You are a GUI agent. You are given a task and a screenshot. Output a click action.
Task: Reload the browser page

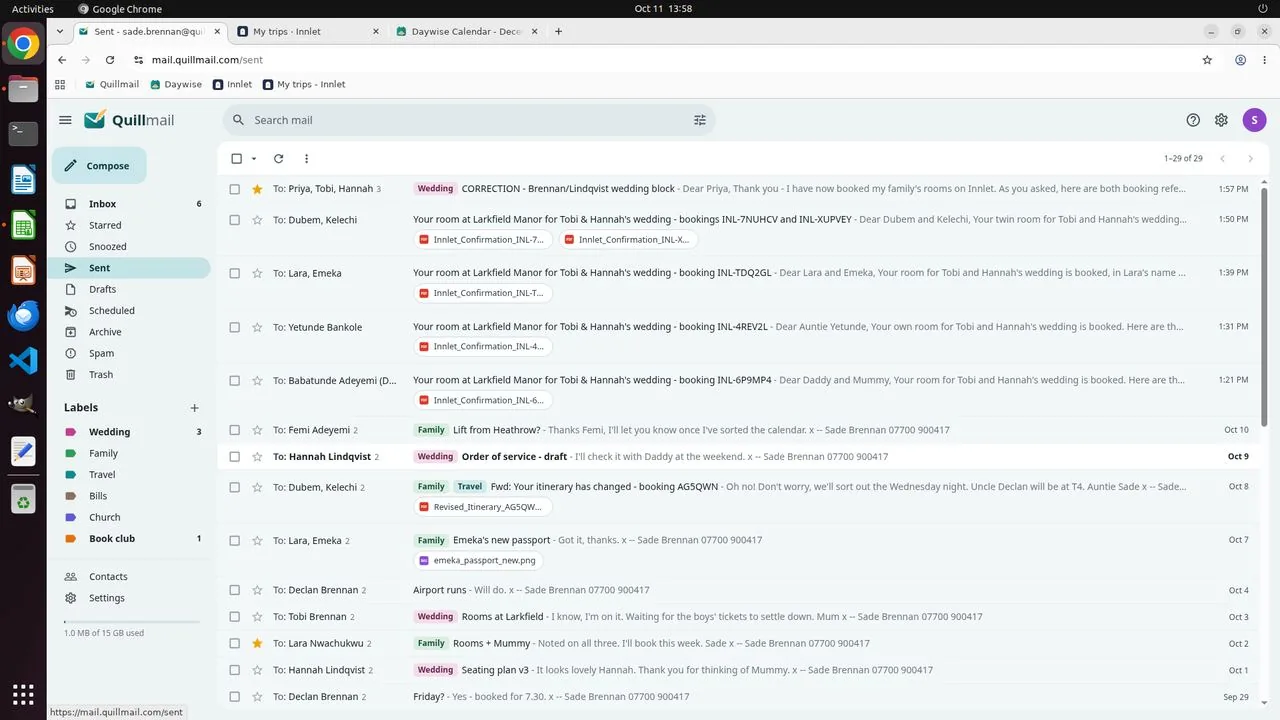pyautogui.click(x=110, y=60)
